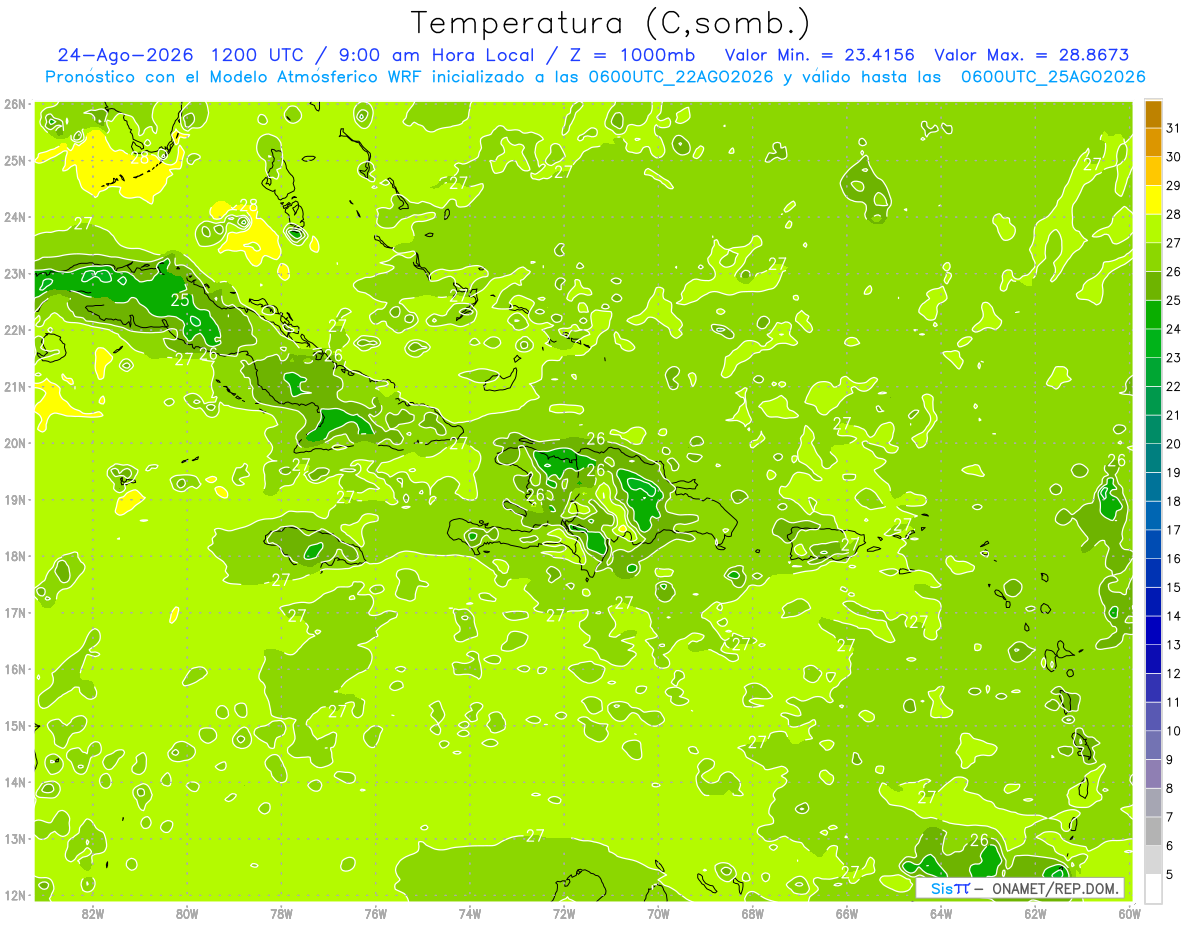Image resolution: width=1200 pixels, height=927 pixels.
Task: Click blue colorbar swatch between 16 and 17
Action: (x=1154, y=544)
